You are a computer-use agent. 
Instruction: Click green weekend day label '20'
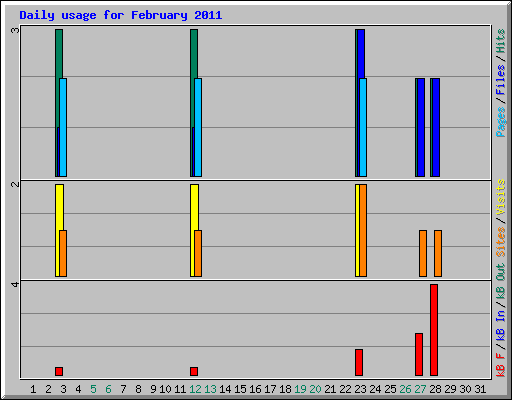click(315, 389)
